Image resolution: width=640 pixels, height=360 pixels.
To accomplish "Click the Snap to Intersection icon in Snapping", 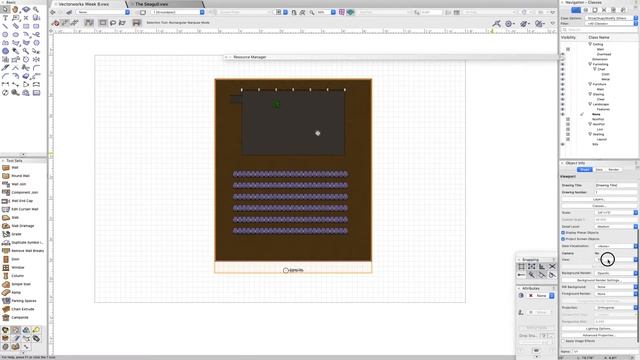I will (x=552, y=267).
